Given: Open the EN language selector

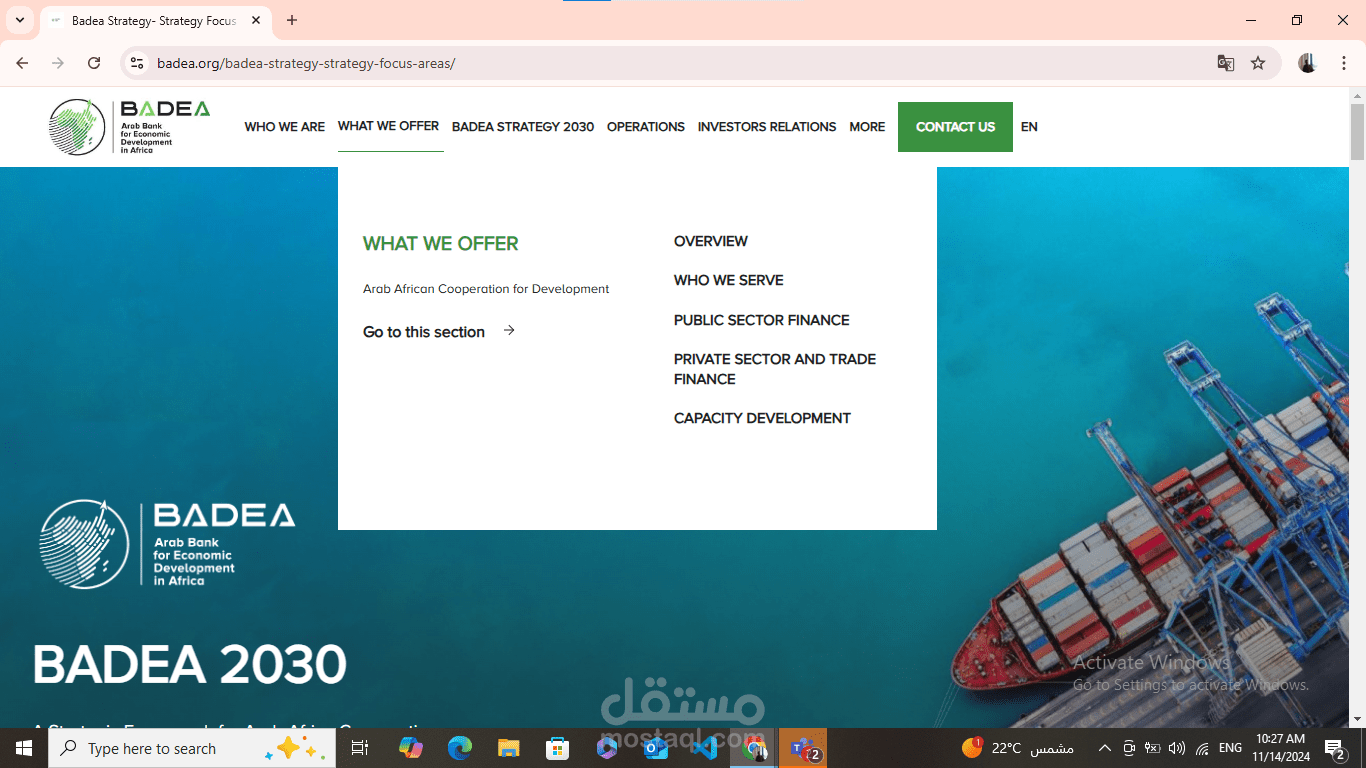Looking at the screenshot, I should point(1029,127).
